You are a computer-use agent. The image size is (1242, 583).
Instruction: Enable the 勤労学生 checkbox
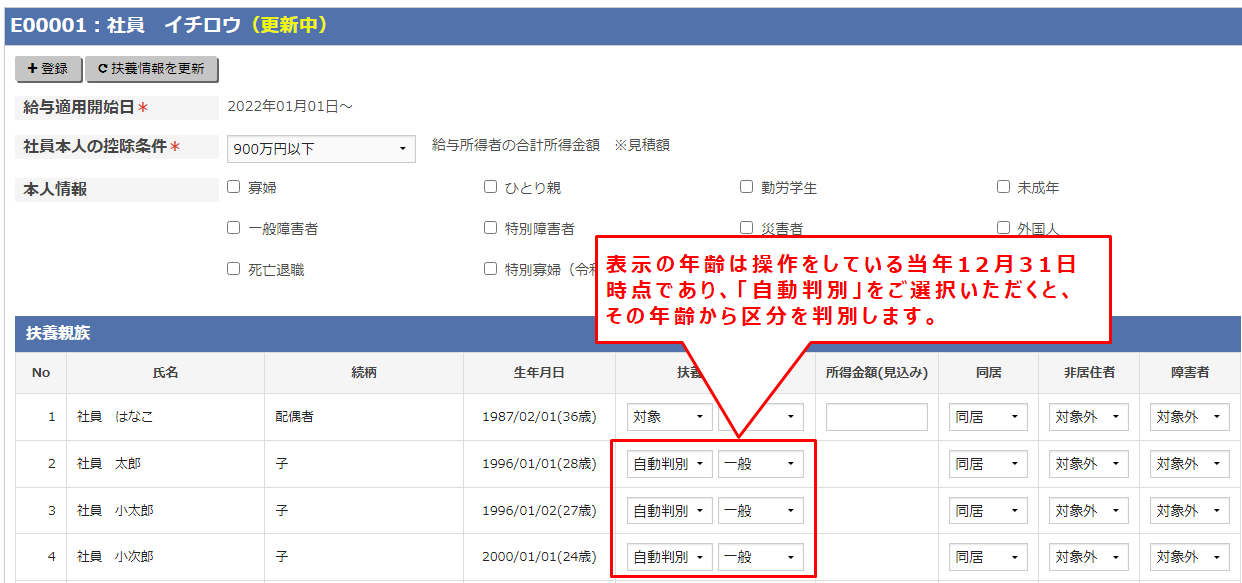click(746, 186)
